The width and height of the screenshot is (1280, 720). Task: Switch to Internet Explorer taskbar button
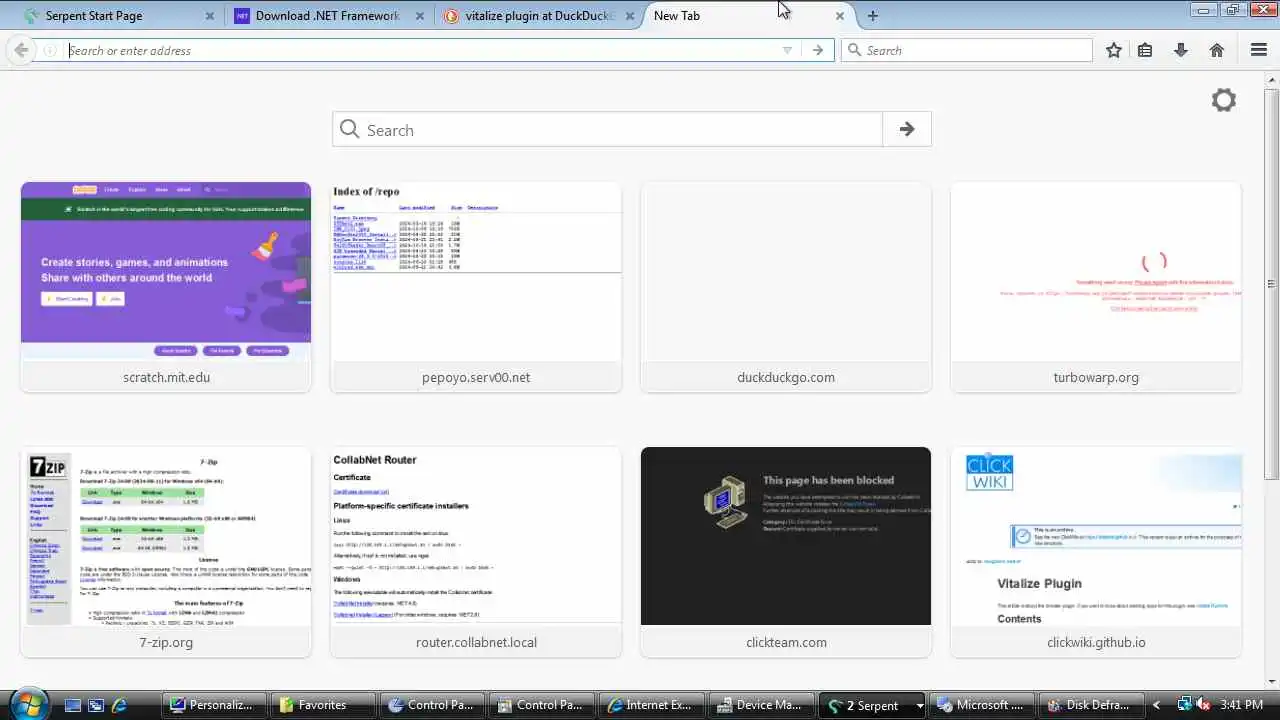tap(650, 705)
